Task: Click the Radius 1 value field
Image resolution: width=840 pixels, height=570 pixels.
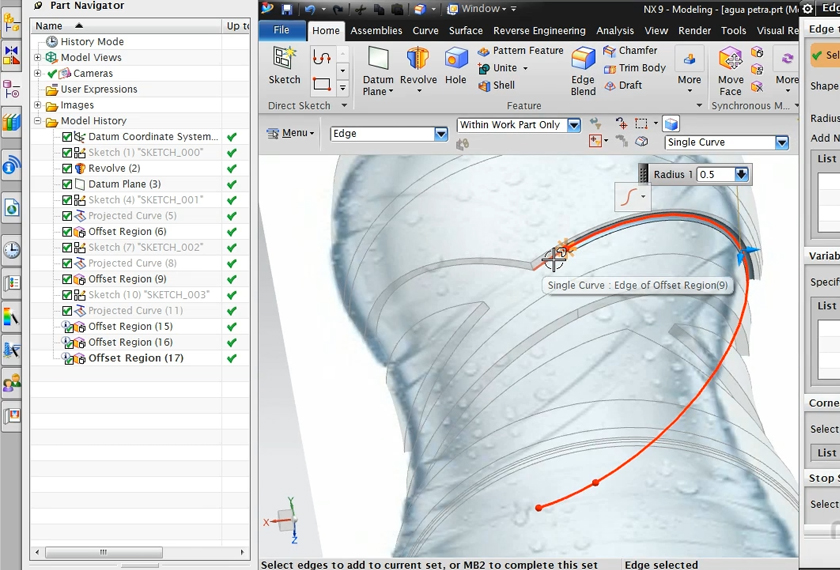Action: pos(714,175)
